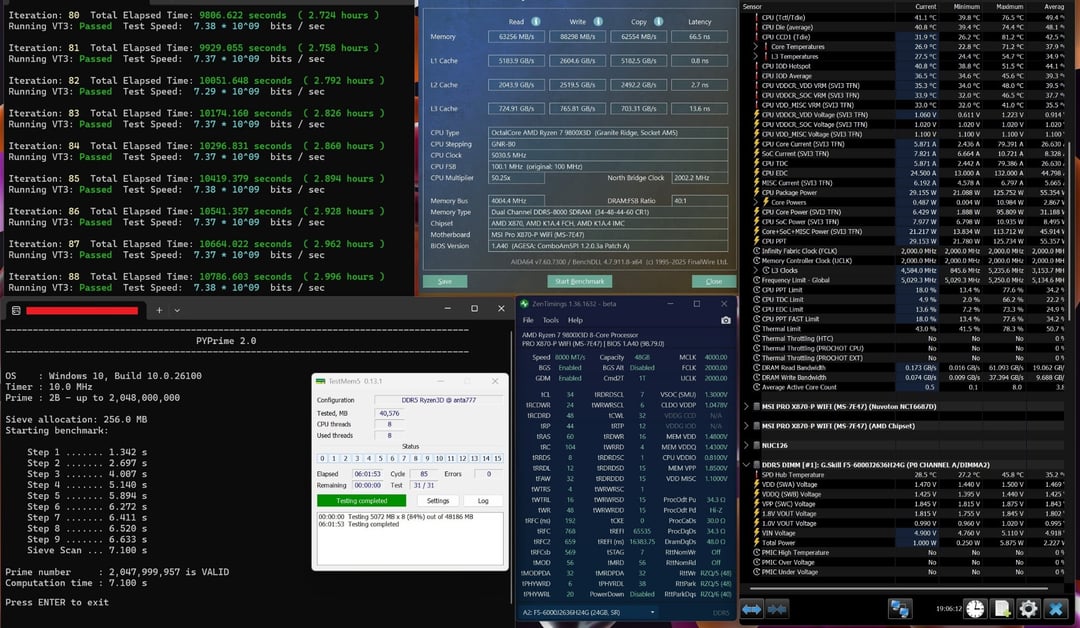
Task: Expand the NUC126 sensor group
Action: point(746,446)
